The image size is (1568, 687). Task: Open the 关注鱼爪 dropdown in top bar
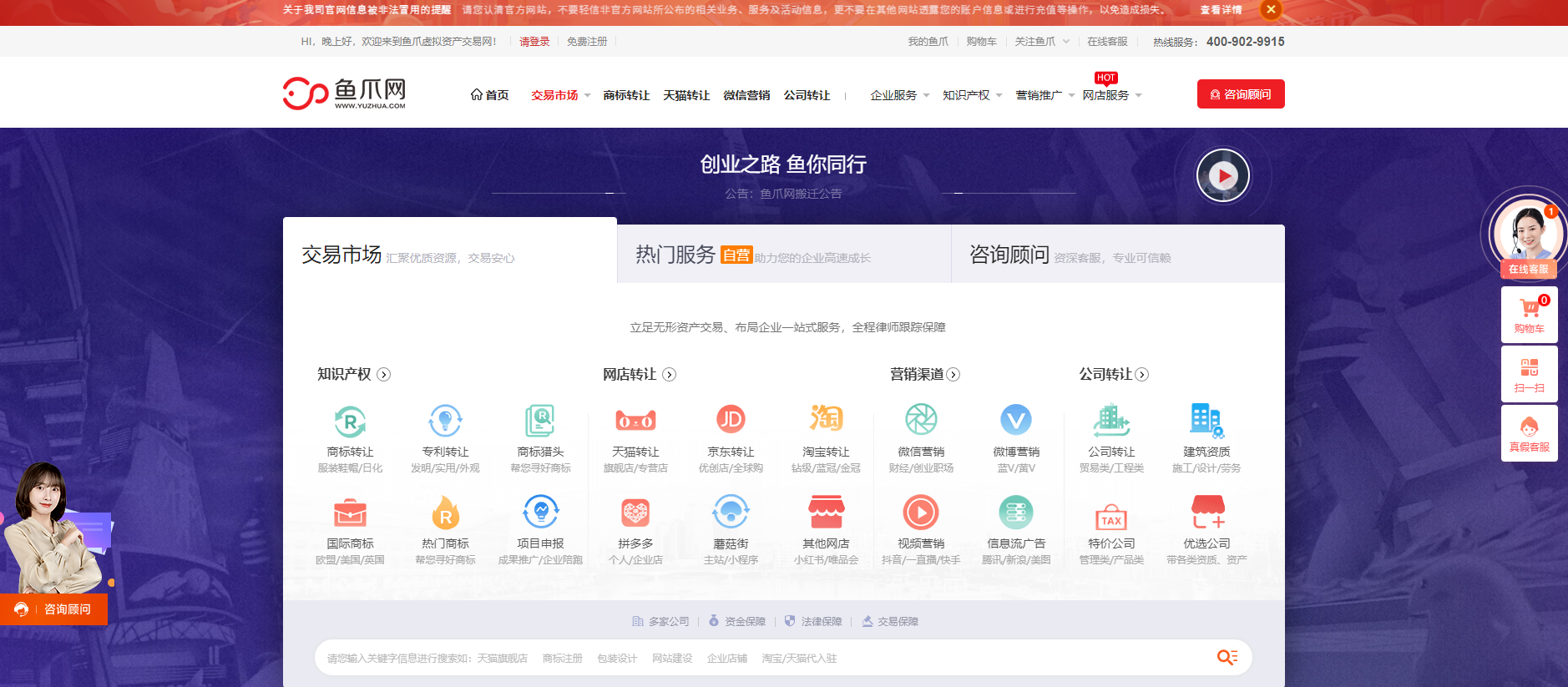click(x=1041, y=42)
